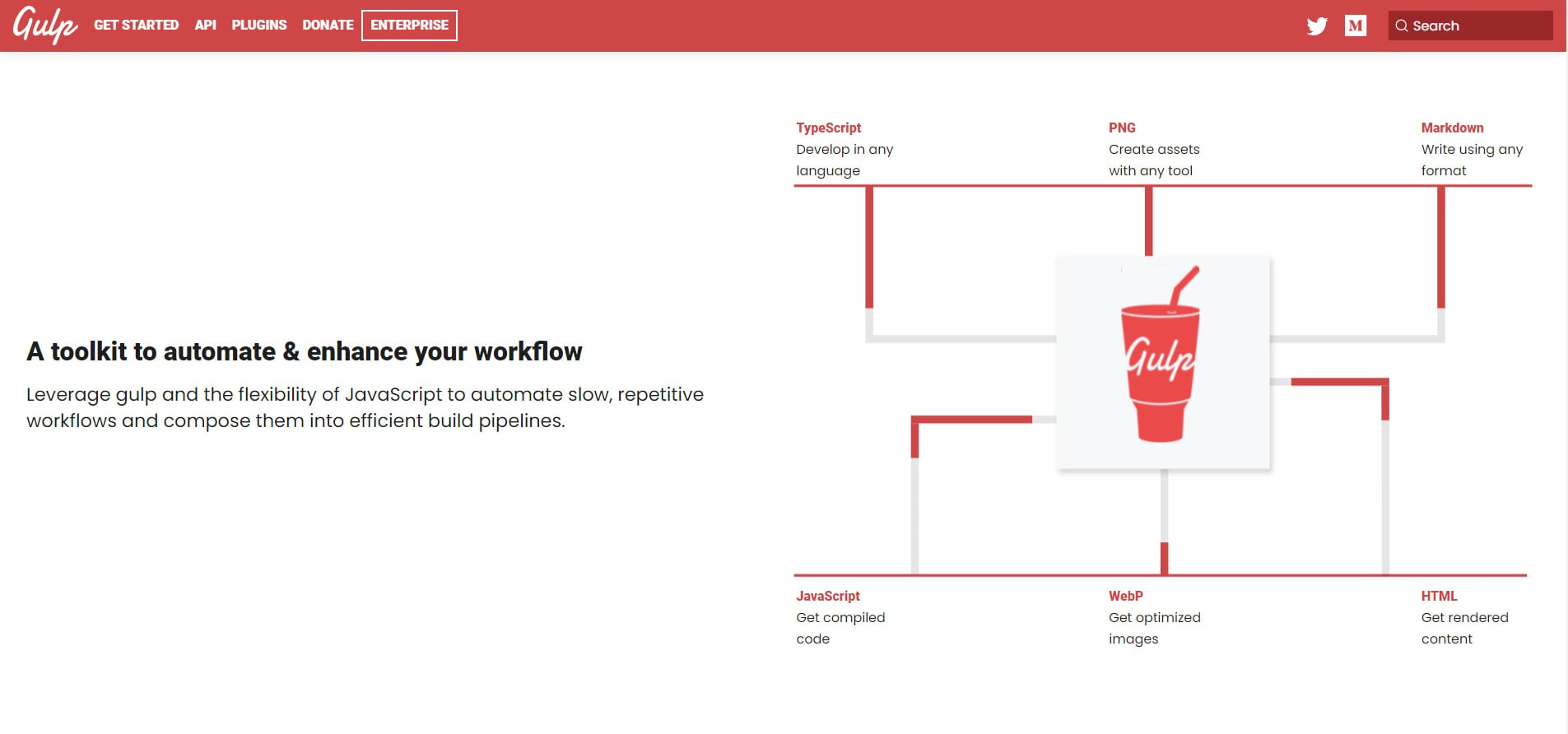Click the PNG label
The width and height of the screenshot is (1568, 734).
1122,128
